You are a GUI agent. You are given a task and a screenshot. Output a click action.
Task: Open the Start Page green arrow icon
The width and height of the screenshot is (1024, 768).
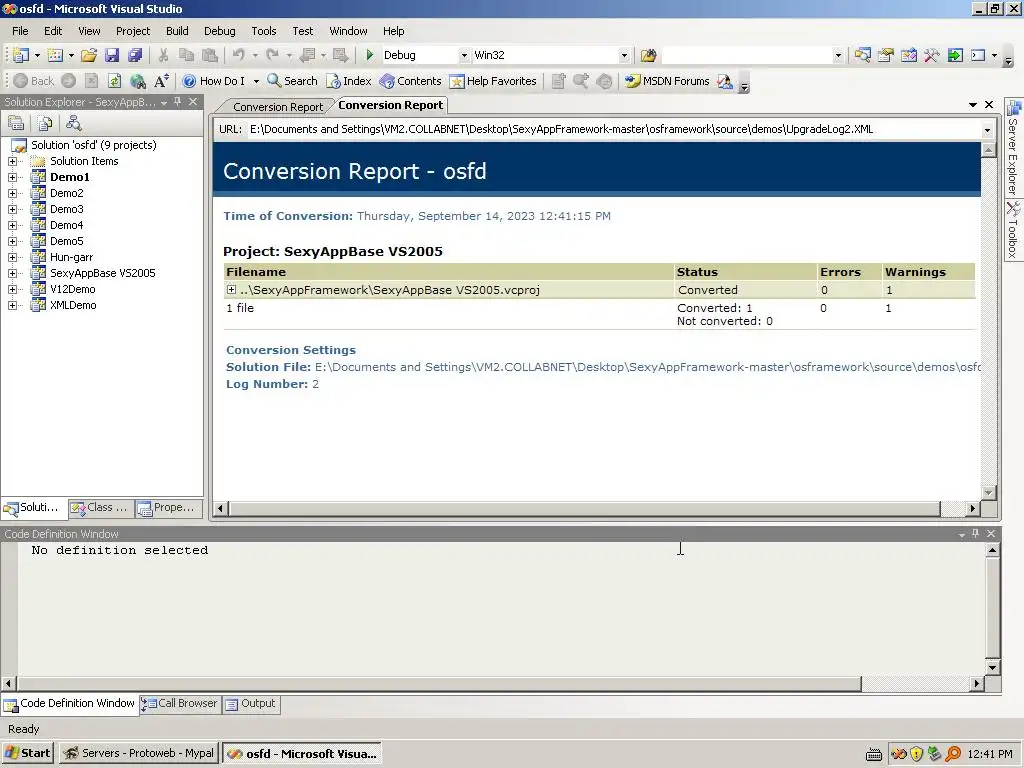[x=955, y=56]
